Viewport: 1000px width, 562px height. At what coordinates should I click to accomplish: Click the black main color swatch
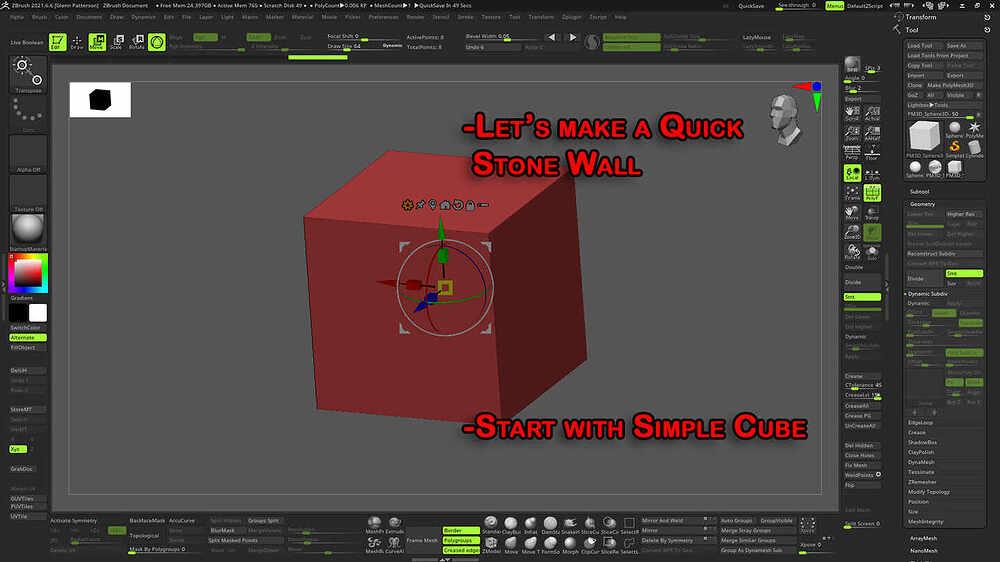(18, 313)
